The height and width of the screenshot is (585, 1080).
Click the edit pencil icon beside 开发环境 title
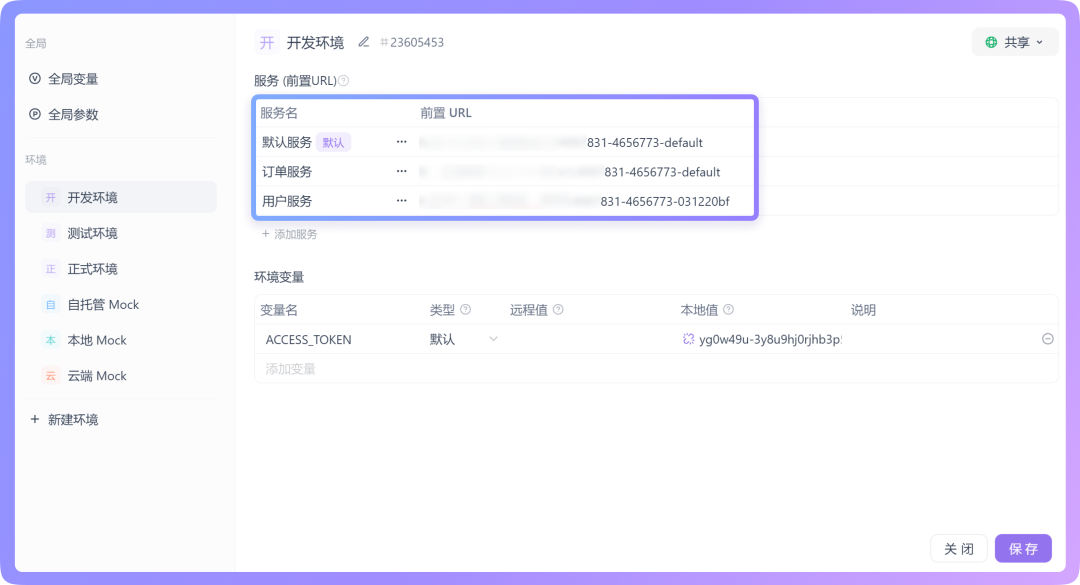point(363,42)
